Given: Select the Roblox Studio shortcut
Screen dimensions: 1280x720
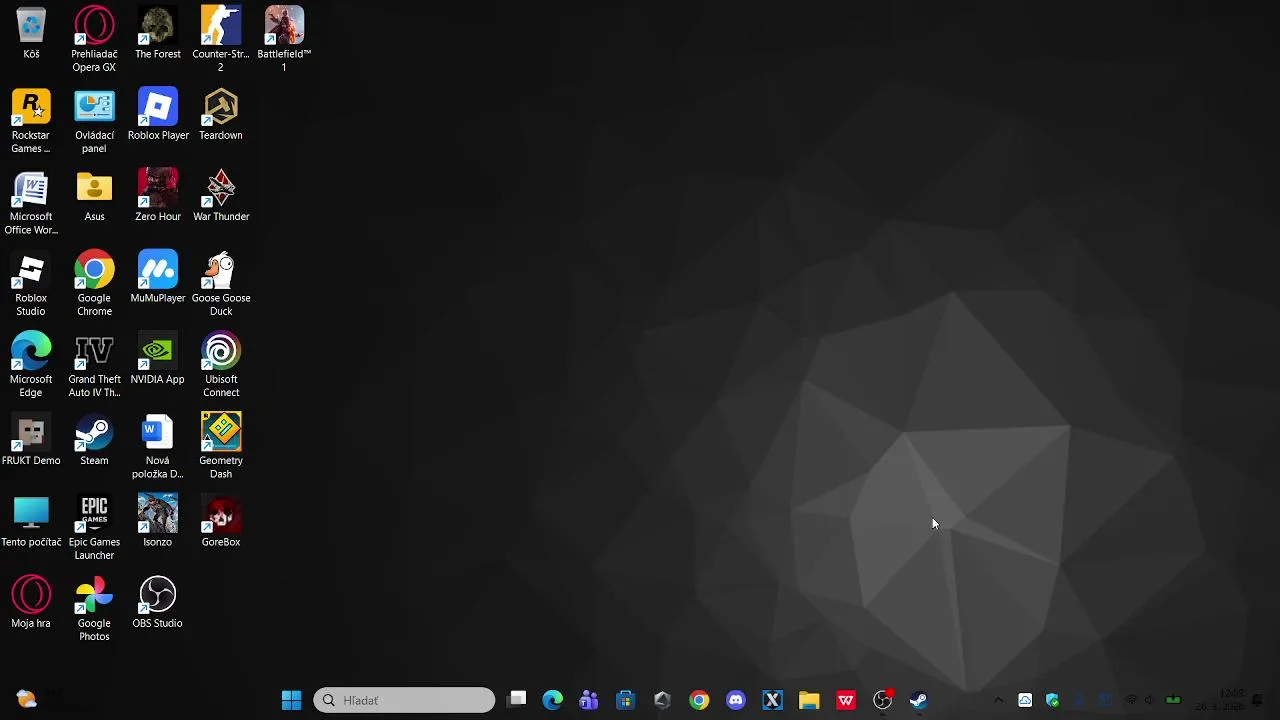Looking at the screenshot, I should (31, 284).
